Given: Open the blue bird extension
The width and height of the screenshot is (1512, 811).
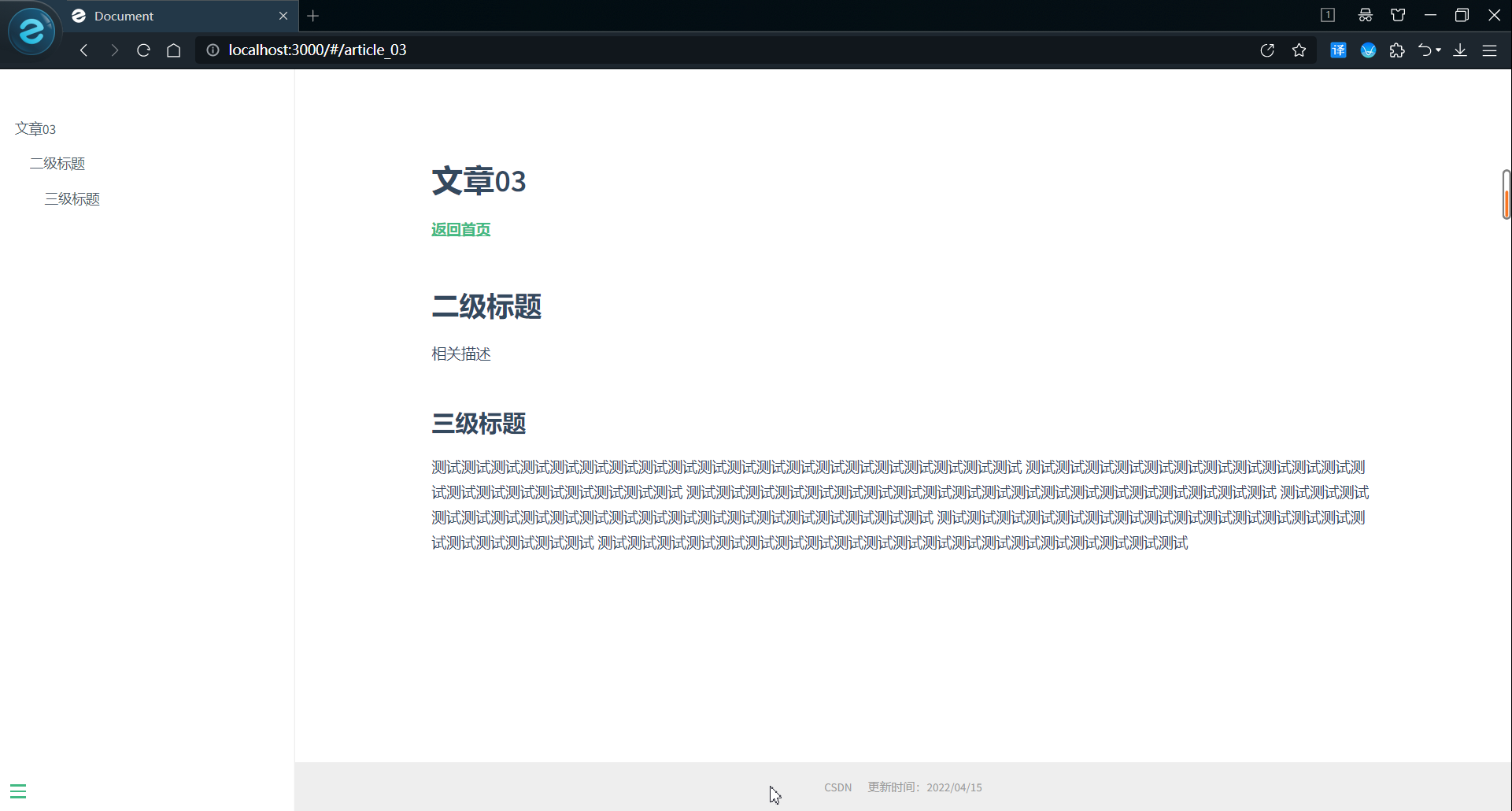Looking at the screenshot, I should [x=1369, y=50].
